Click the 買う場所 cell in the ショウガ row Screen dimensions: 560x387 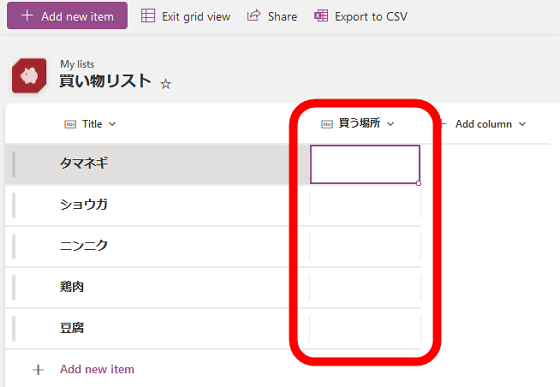(x=365, y=205)
